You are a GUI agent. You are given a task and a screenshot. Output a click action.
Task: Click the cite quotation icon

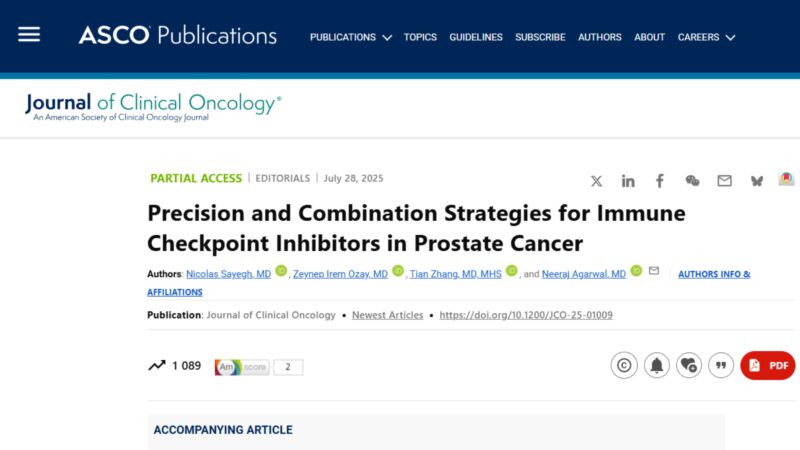pyautogui.click(x=721, y=365)
